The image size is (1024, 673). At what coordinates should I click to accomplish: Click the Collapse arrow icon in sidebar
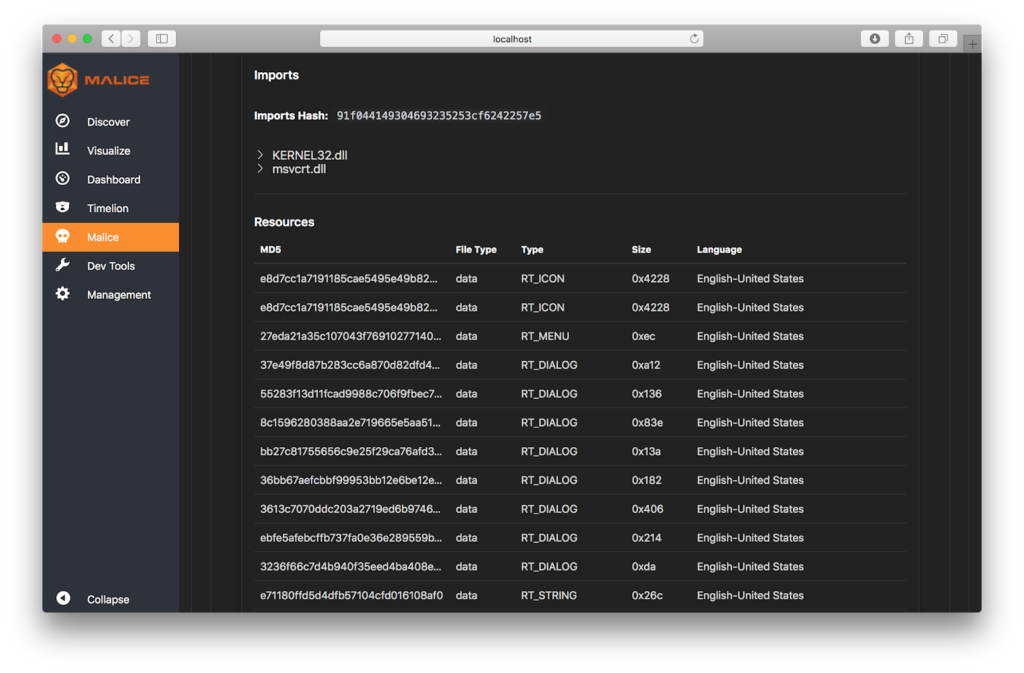click(x=63, y=599)
